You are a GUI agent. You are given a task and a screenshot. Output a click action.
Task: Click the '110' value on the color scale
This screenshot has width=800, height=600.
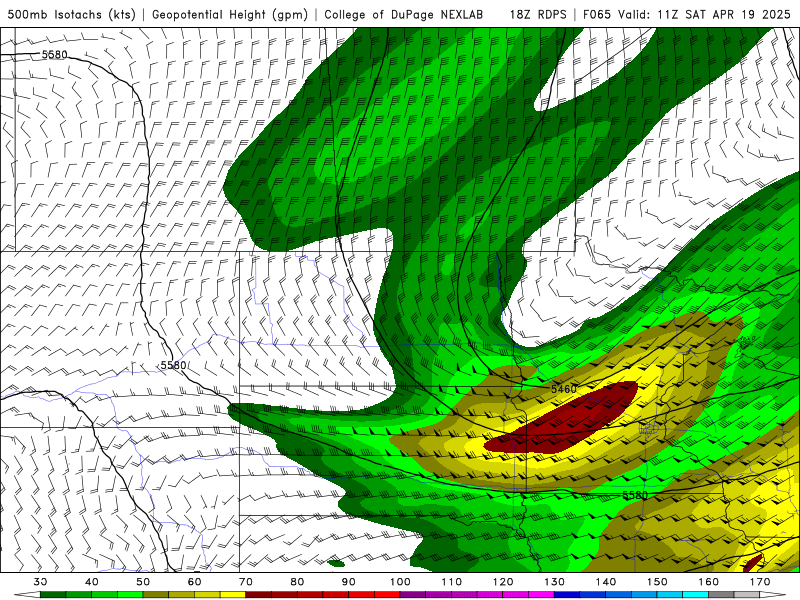(x=452, y=582)
